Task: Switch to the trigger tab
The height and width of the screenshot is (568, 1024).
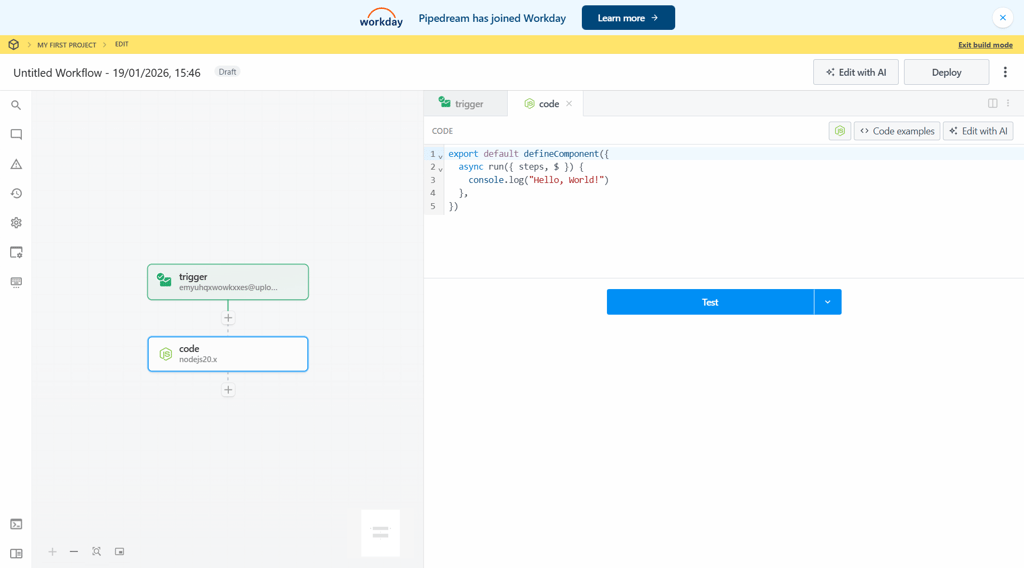Action: pos(466,104)
